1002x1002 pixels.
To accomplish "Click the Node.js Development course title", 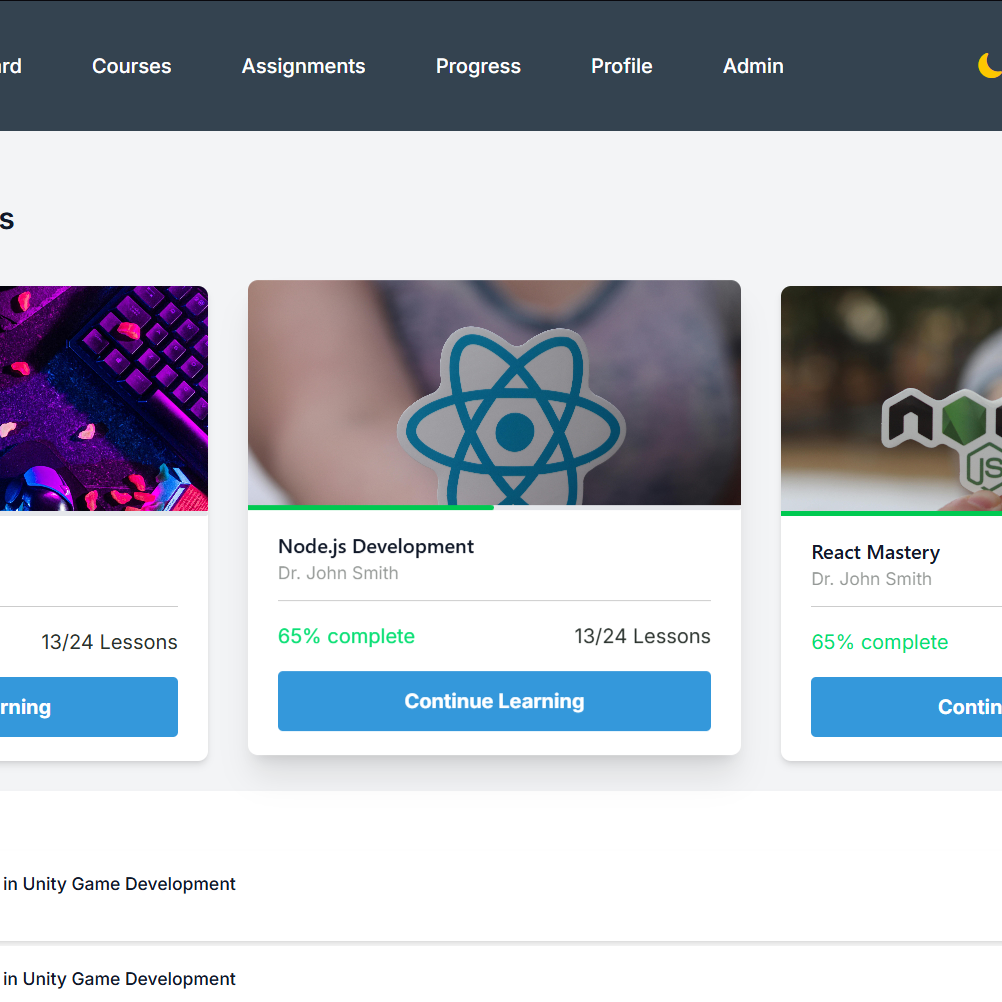I will [376, 546].
